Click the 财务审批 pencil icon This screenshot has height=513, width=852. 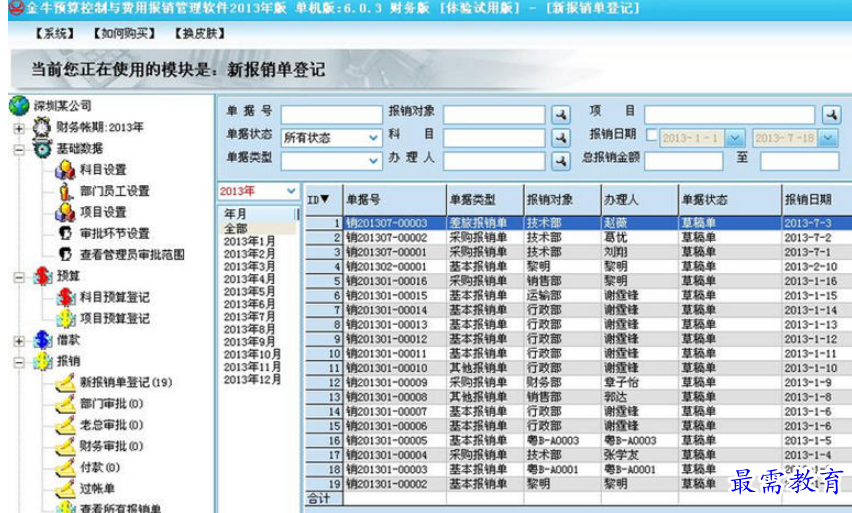click(65, 446)
